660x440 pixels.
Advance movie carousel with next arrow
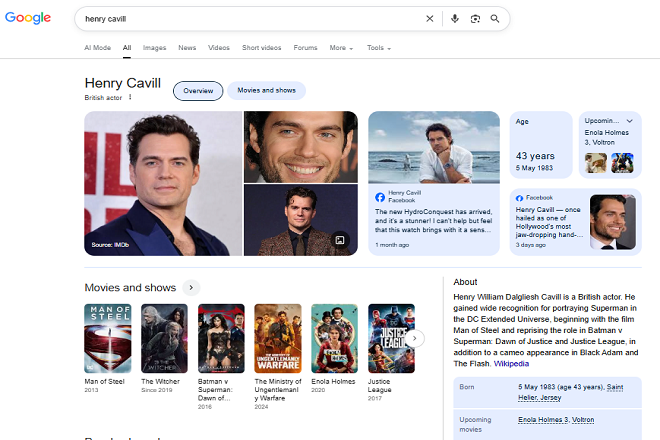(415, 338)
